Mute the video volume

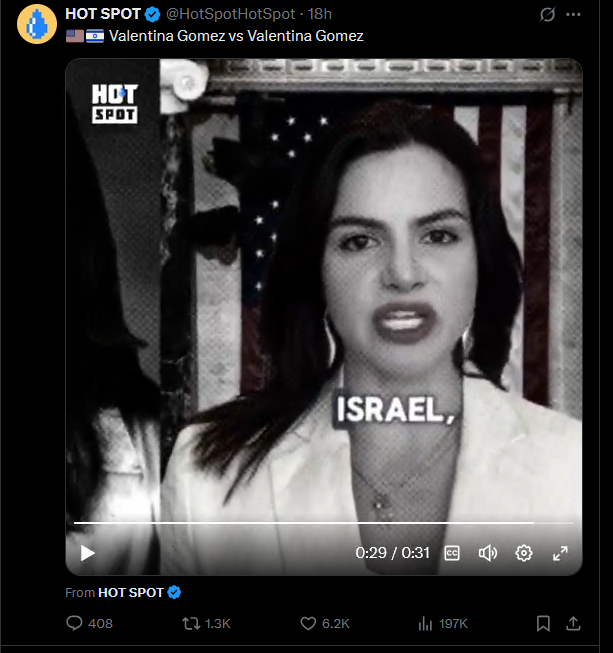point(488,553)
